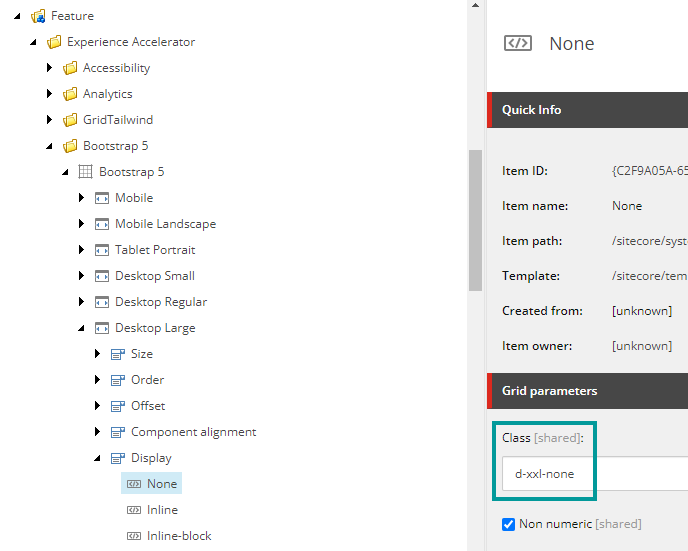Viewport: 688px width, 551px height.
Task: Select the GridTailwind tree item
Action: 118,120
